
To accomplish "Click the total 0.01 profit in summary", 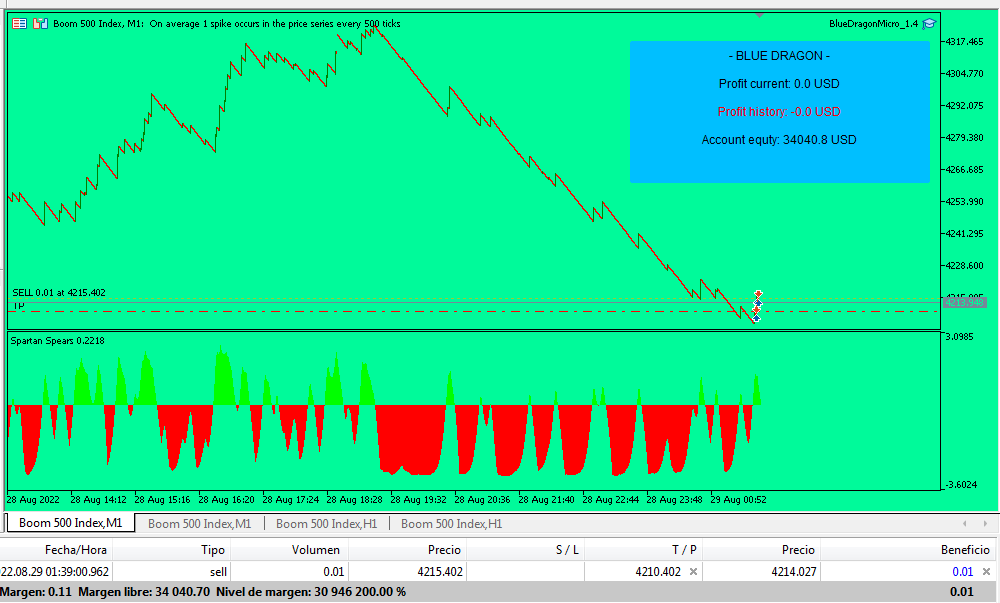I will coord(962,592).
